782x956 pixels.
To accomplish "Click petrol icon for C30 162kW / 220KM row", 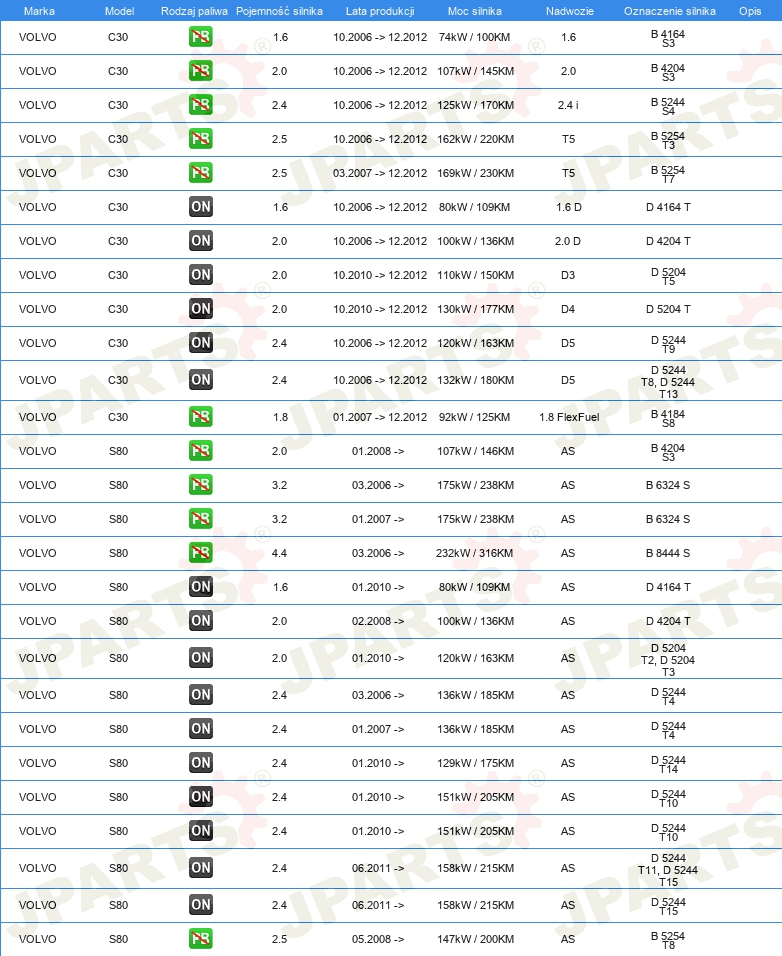I will pyautogui.click(x=201, y=139).
